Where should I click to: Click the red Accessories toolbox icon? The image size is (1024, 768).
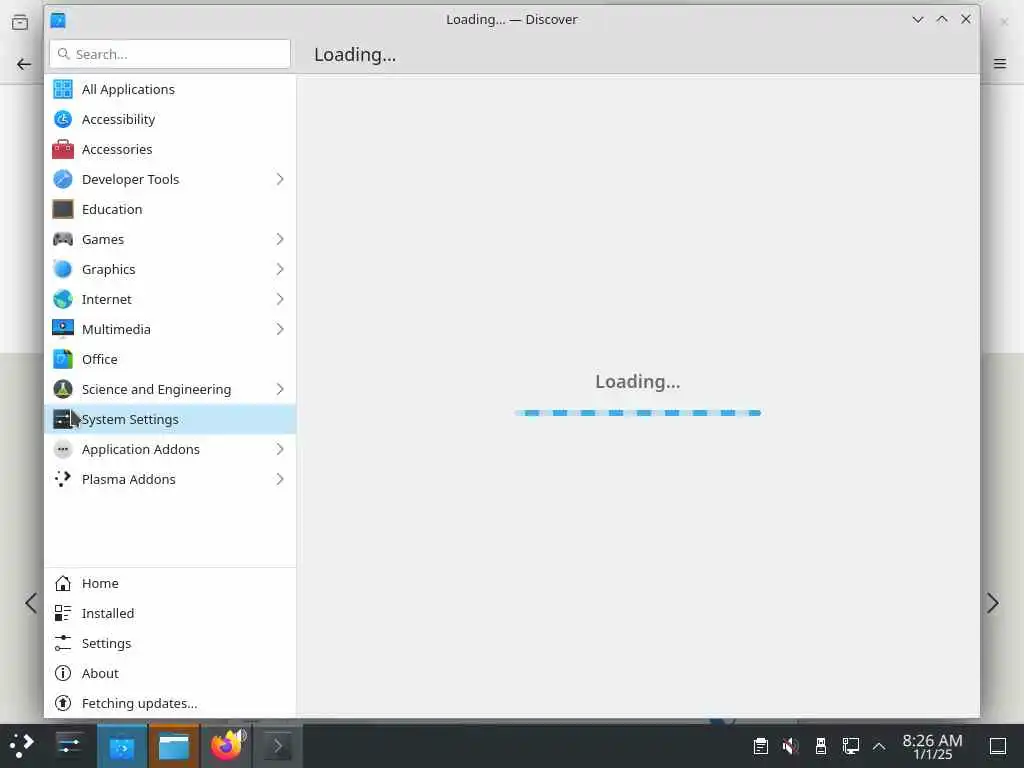tap(63, 150)
